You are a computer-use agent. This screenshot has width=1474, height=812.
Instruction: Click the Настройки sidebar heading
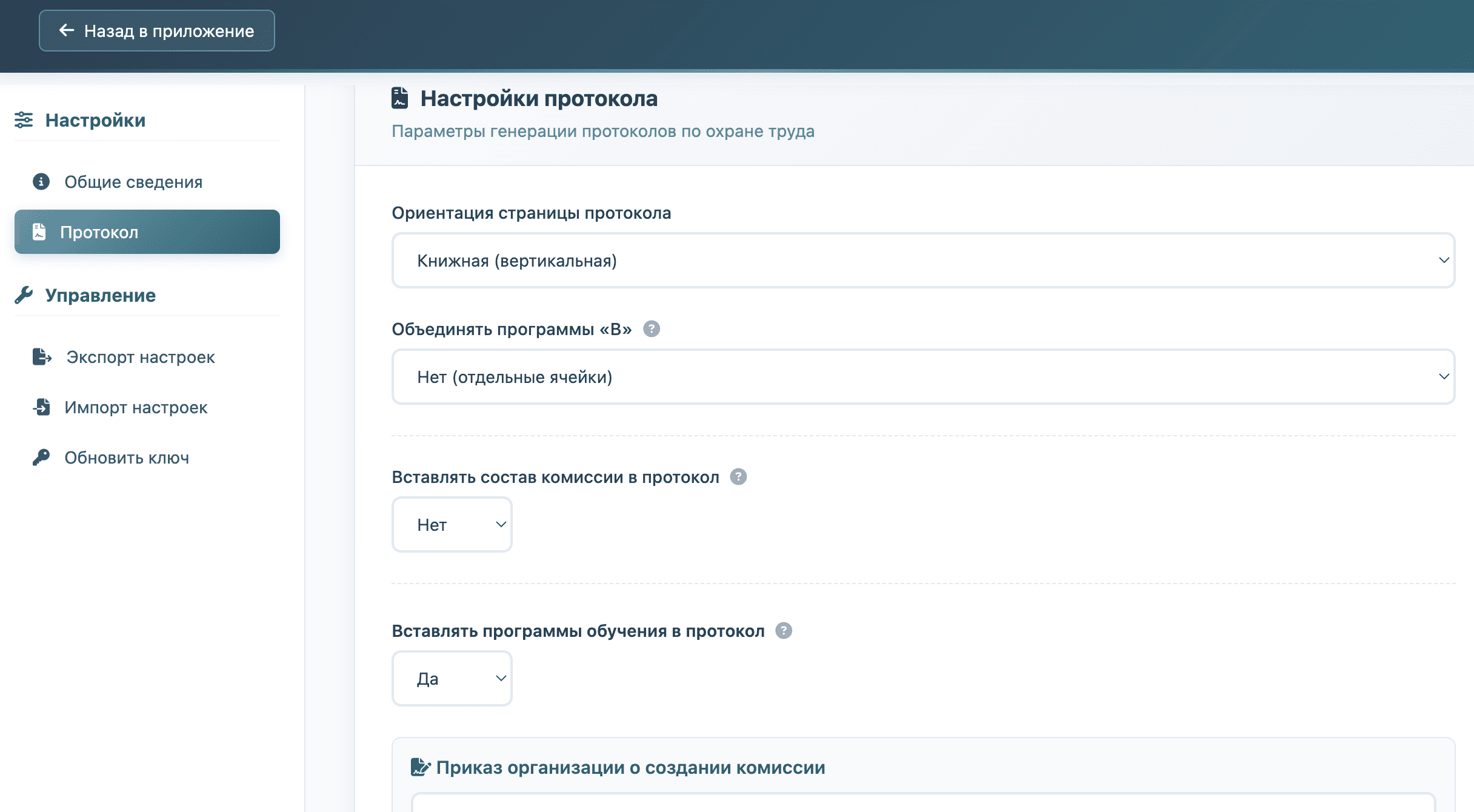point(95,120)
